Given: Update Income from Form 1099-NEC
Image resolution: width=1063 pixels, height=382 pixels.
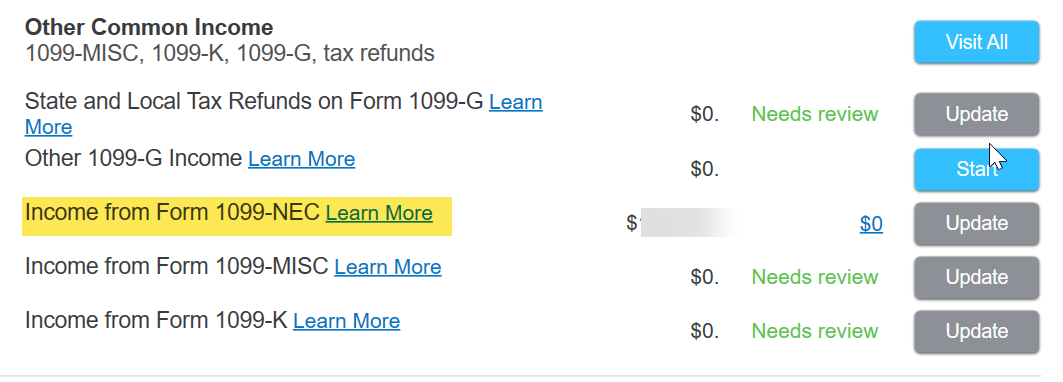Looking at the screenshot, I should pyautogui.click(x=976, y=223).
